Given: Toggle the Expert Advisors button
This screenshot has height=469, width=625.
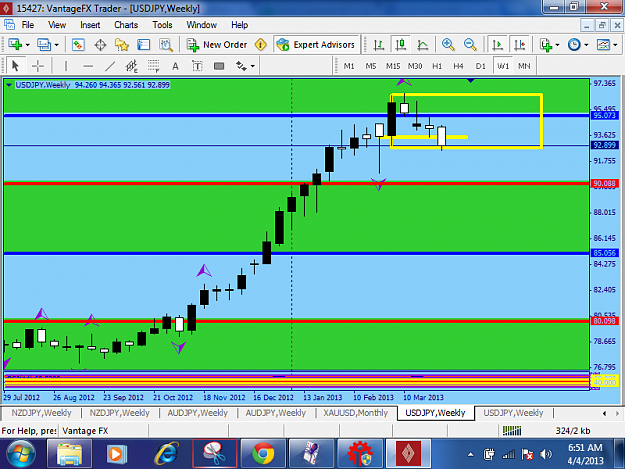Looking at the screenshot, I should [316, 45].
